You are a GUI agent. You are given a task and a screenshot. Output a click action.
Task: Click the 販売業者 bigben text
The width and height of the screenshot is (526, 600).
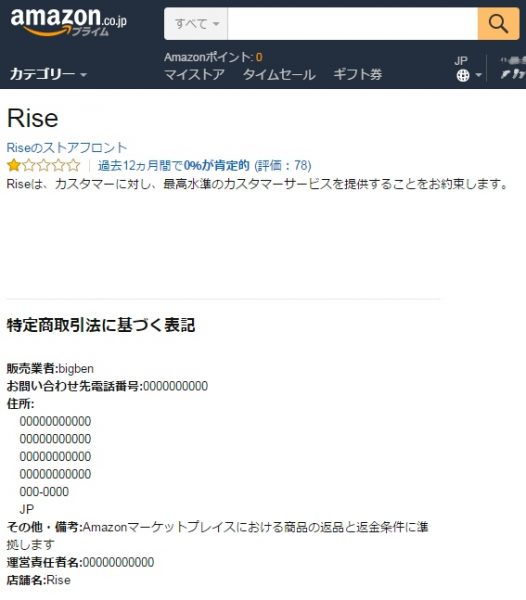click(50, 369)
